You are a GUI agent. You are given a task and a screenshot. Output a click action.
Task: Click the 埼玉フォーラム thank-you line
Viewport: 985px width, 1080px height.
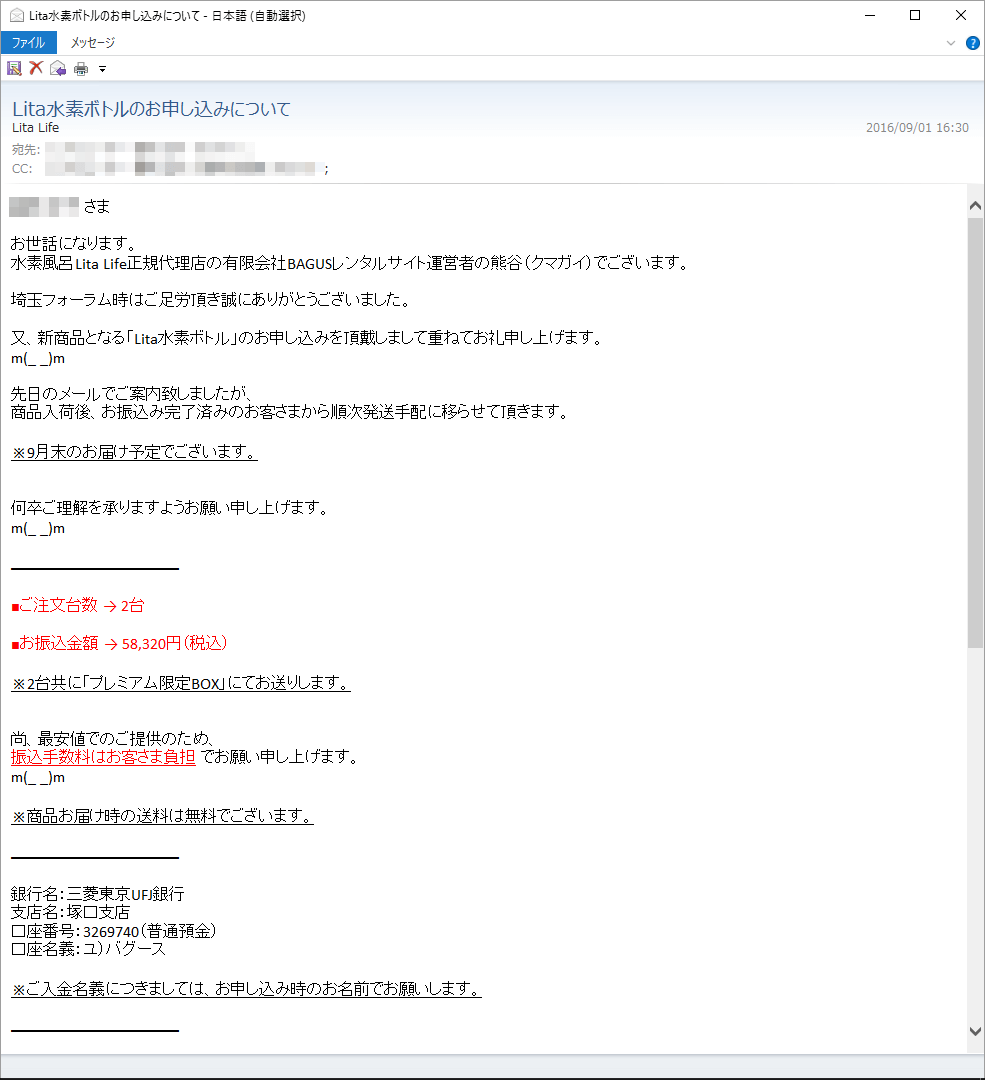tap(211, 300)
